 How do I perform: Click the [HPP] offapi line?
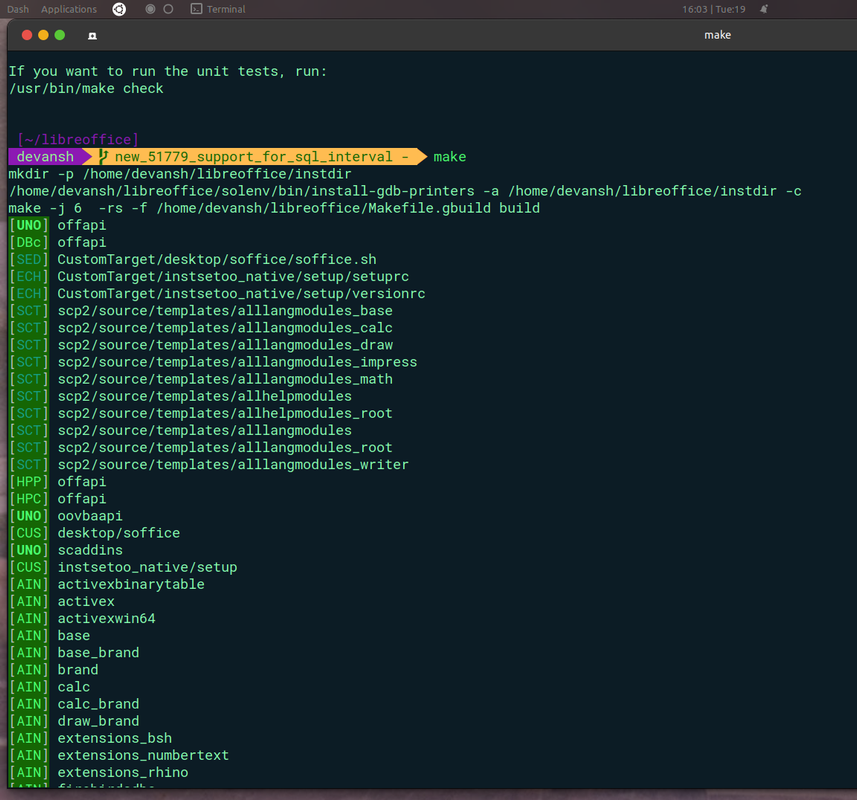coord(57,481)
